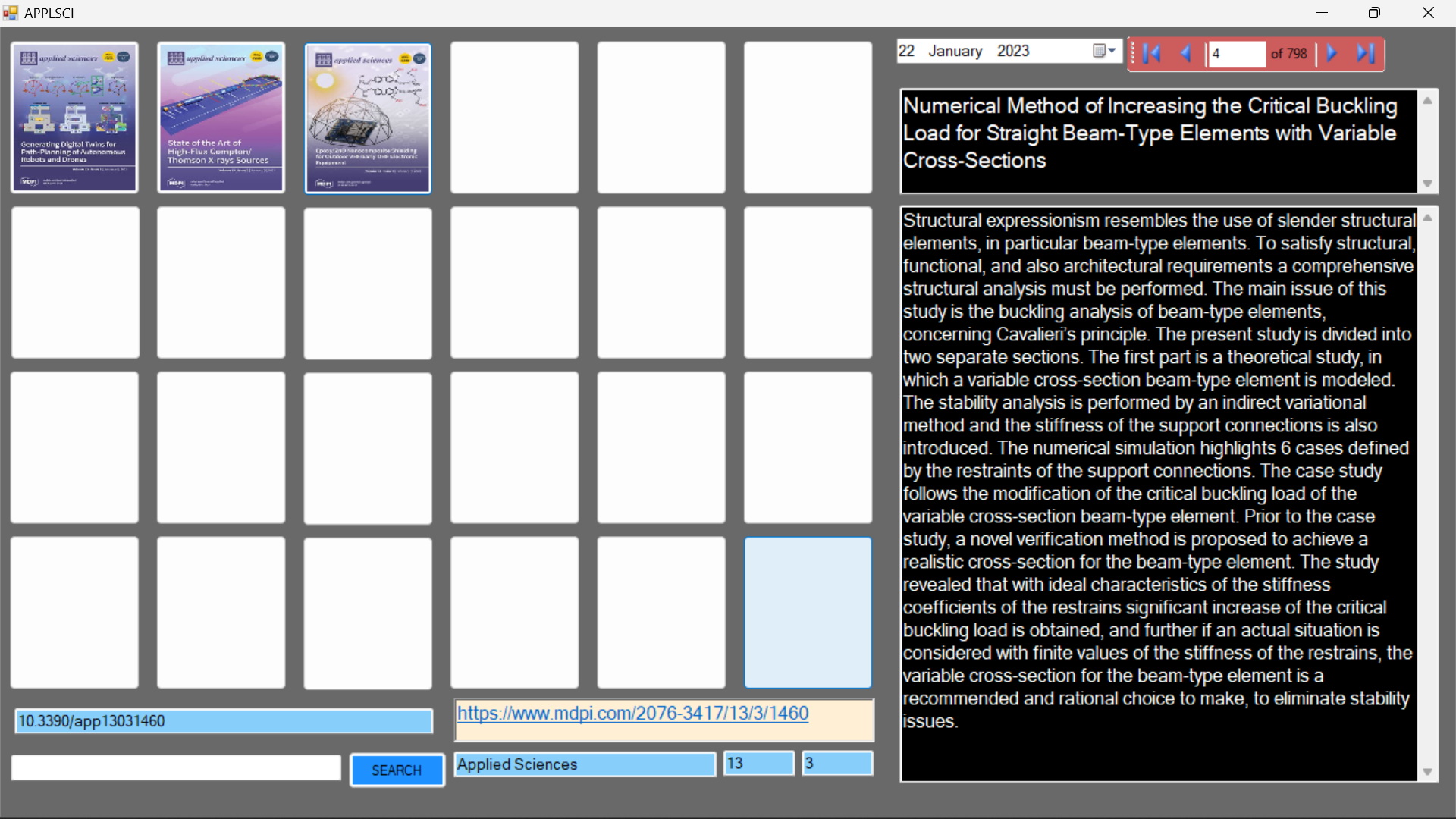1456x819 pixels.
Task: Click the Applied Sciences journal field
Action: tap(585, 764)
